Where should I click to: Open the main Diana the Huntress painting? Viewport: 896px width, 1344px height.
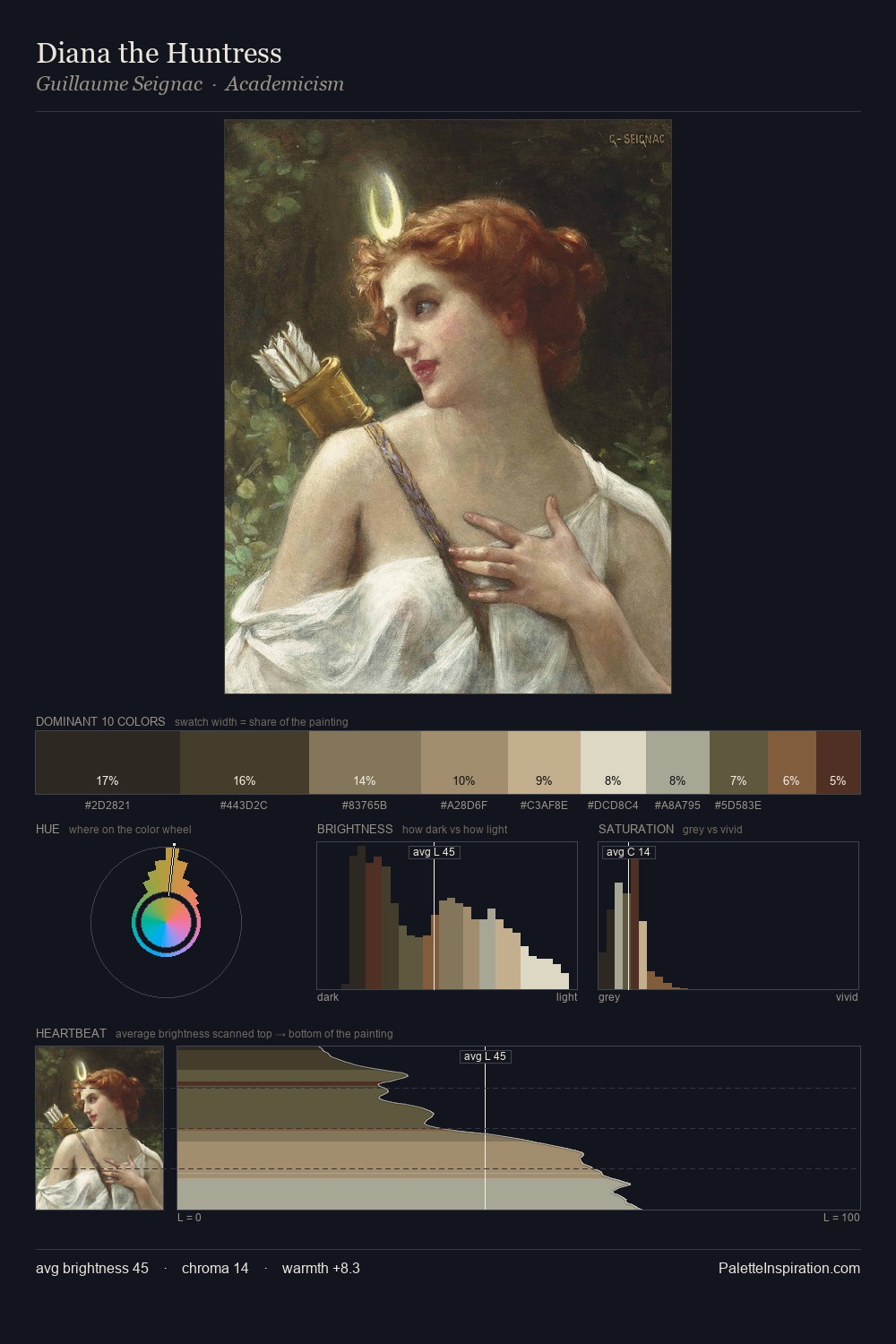click(x=448, y=407)
